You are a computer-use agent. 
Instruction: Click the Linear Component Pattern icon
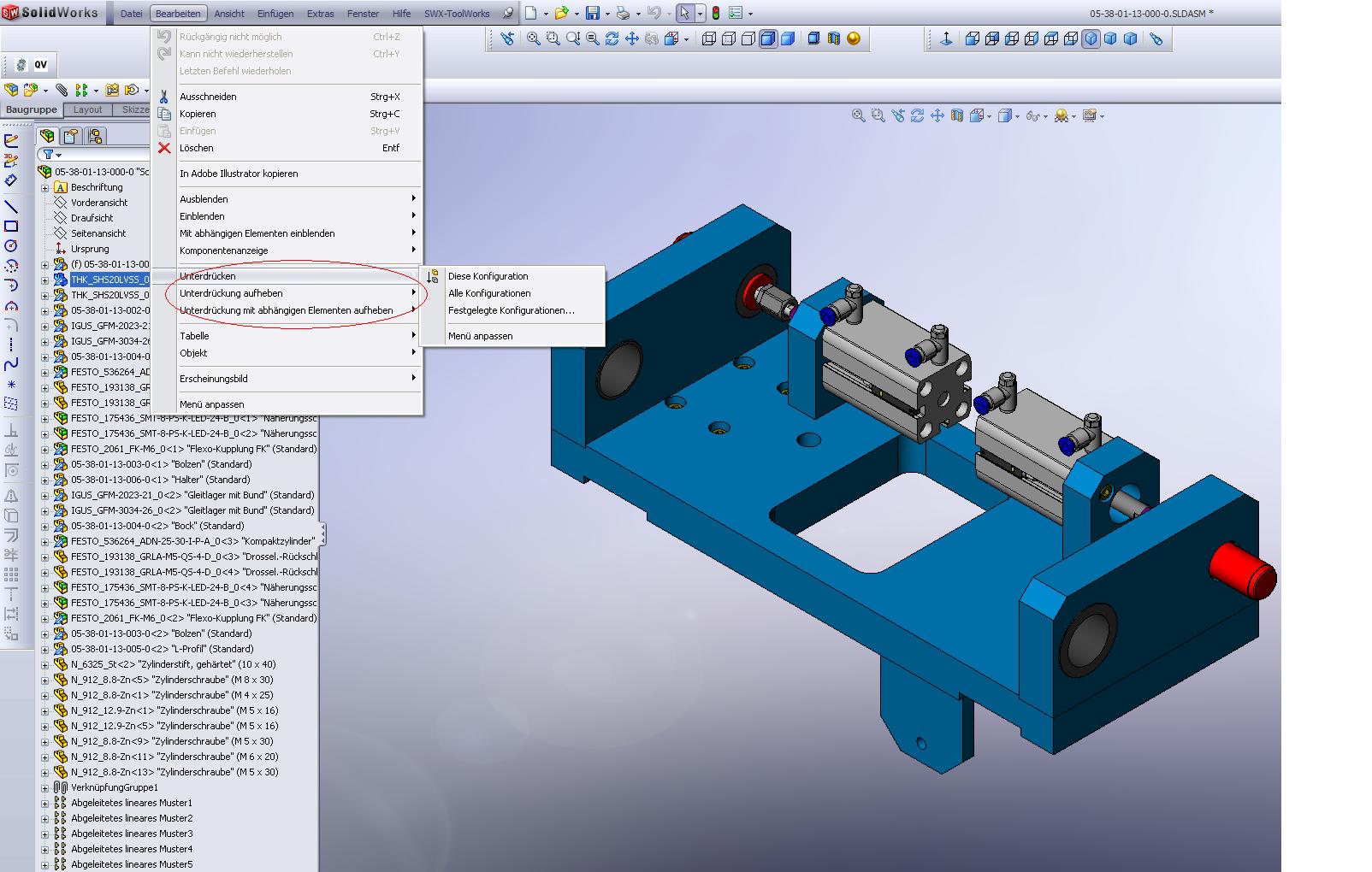pyautogui.click(x=81, y=90)
